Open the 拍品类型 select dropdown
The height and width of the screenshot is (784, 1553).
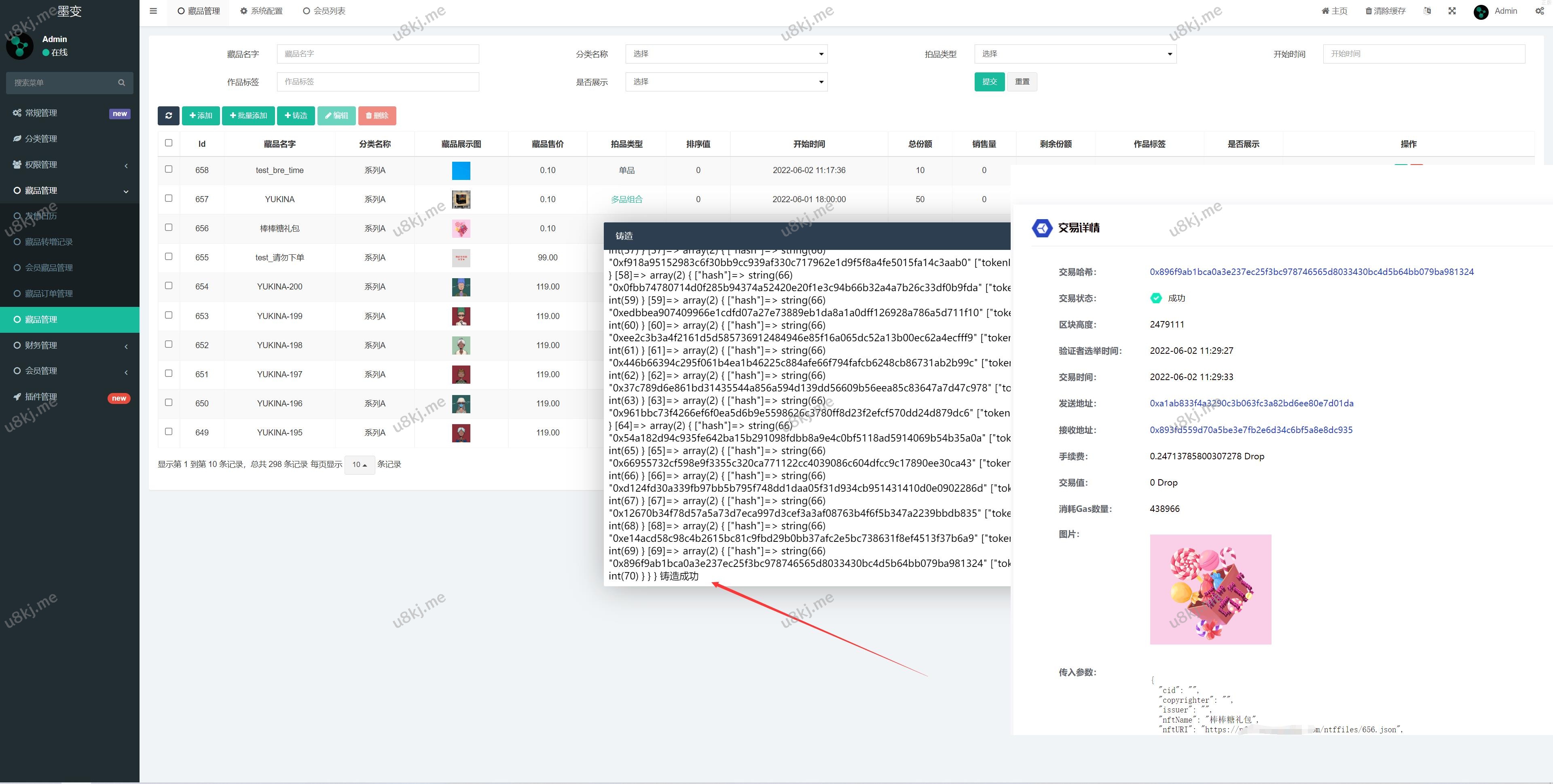click(x=1075, y=54)
